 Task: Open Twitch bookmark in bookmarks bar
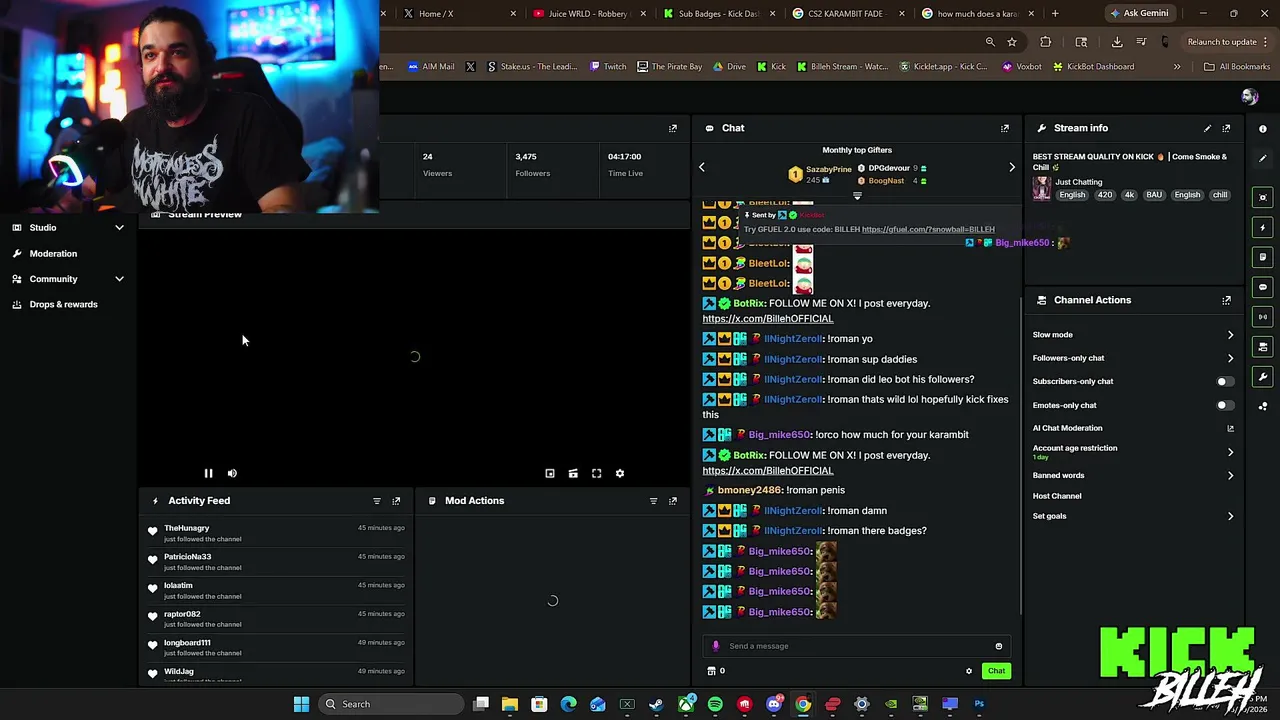coord(608,67)
